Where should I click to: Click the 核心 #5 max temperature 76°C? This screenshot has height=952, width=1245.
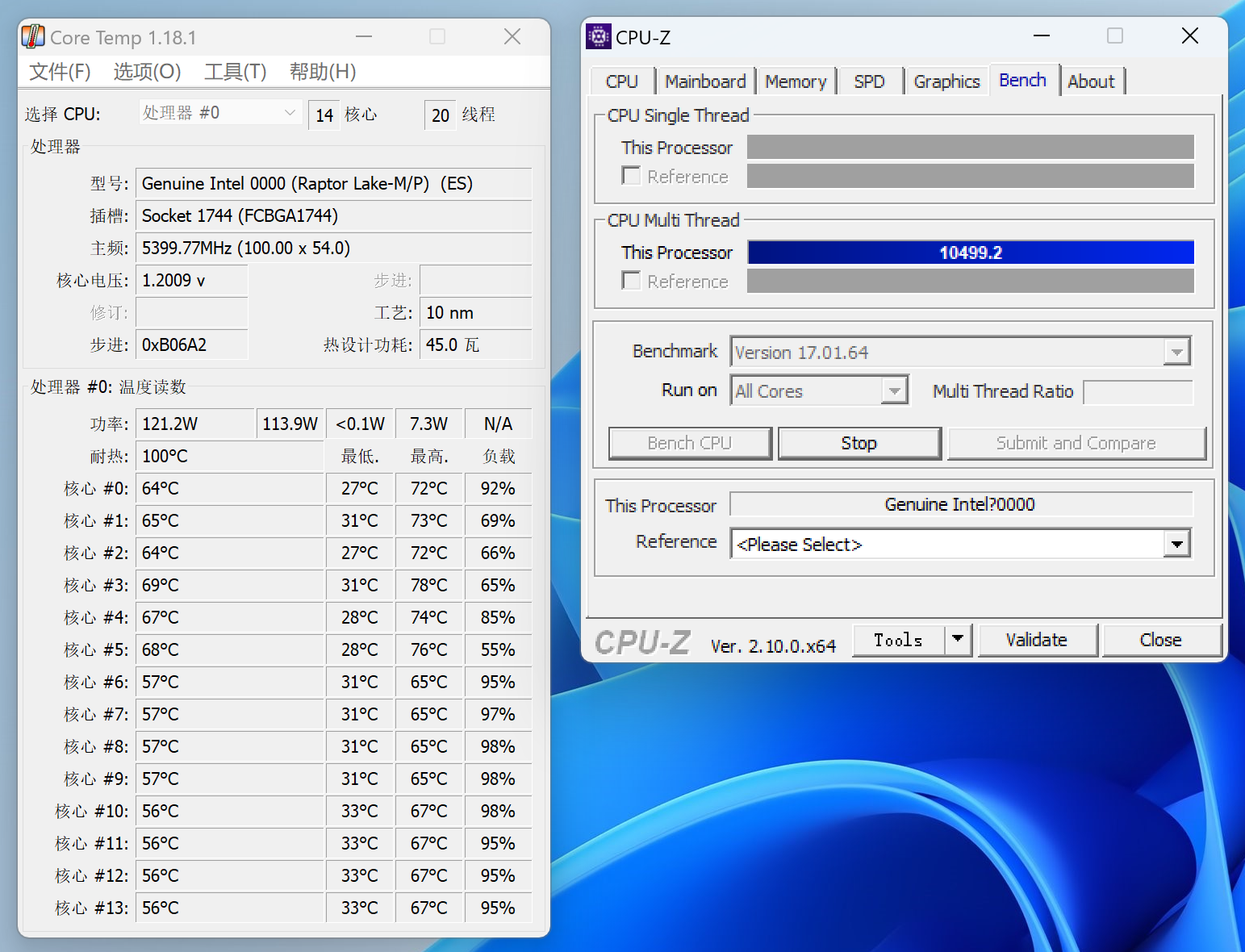click(429, 650)
